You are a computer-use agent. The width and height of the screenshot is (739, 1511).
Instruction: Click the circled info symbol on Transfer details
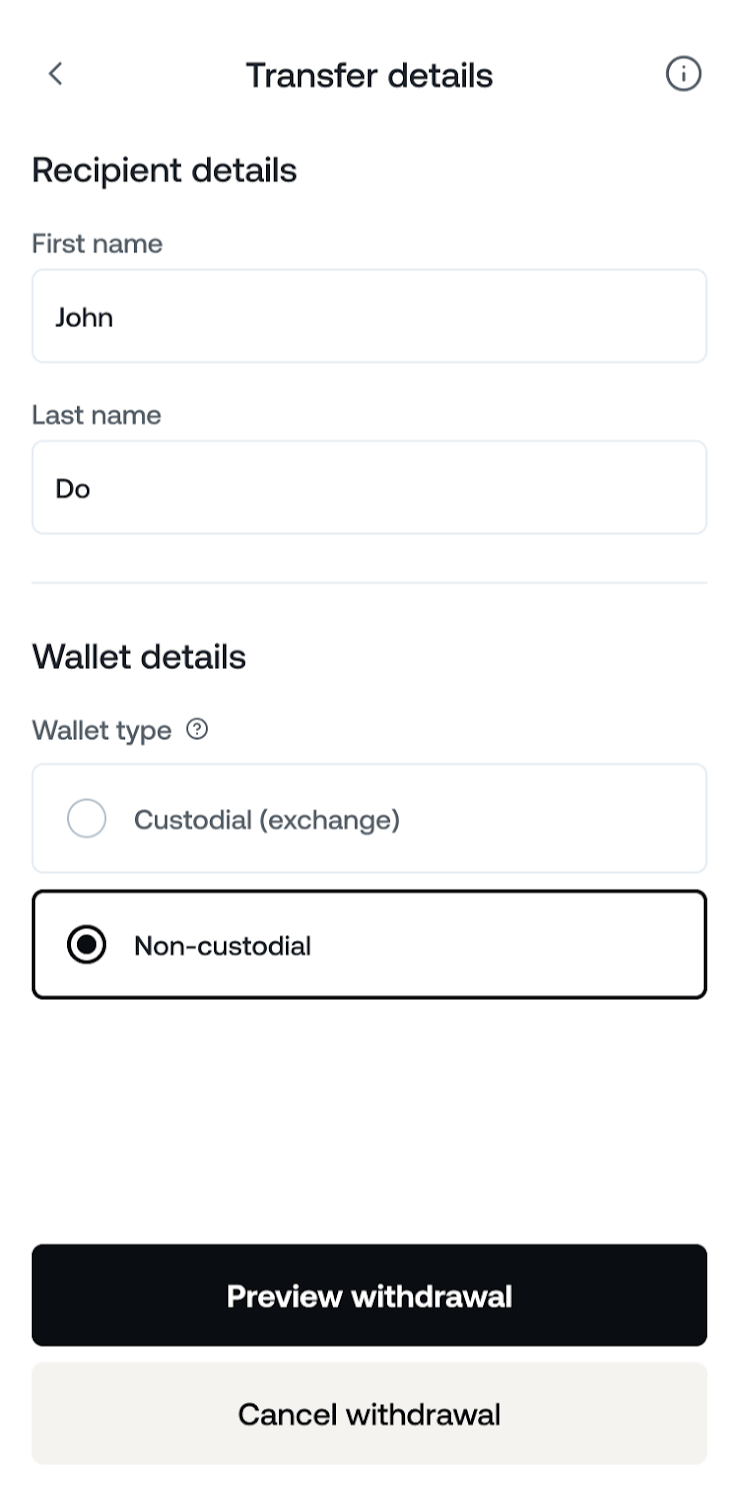[684, 74]
